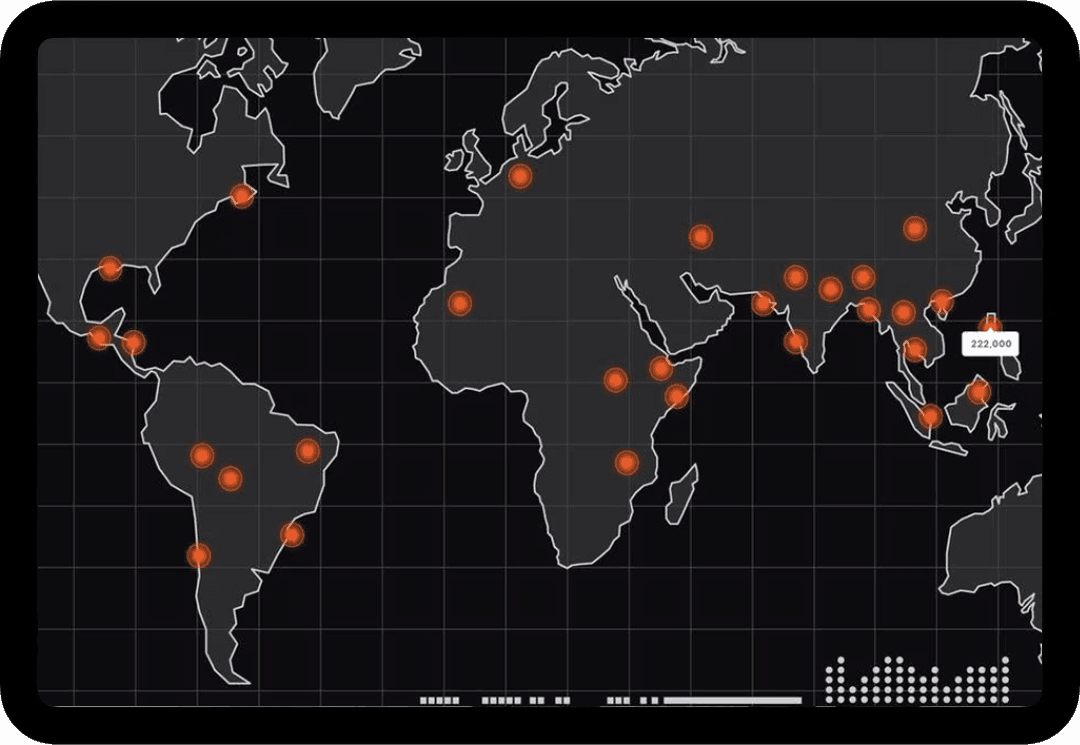Select the northeastern Brazil coast marker

pos(308,451)
